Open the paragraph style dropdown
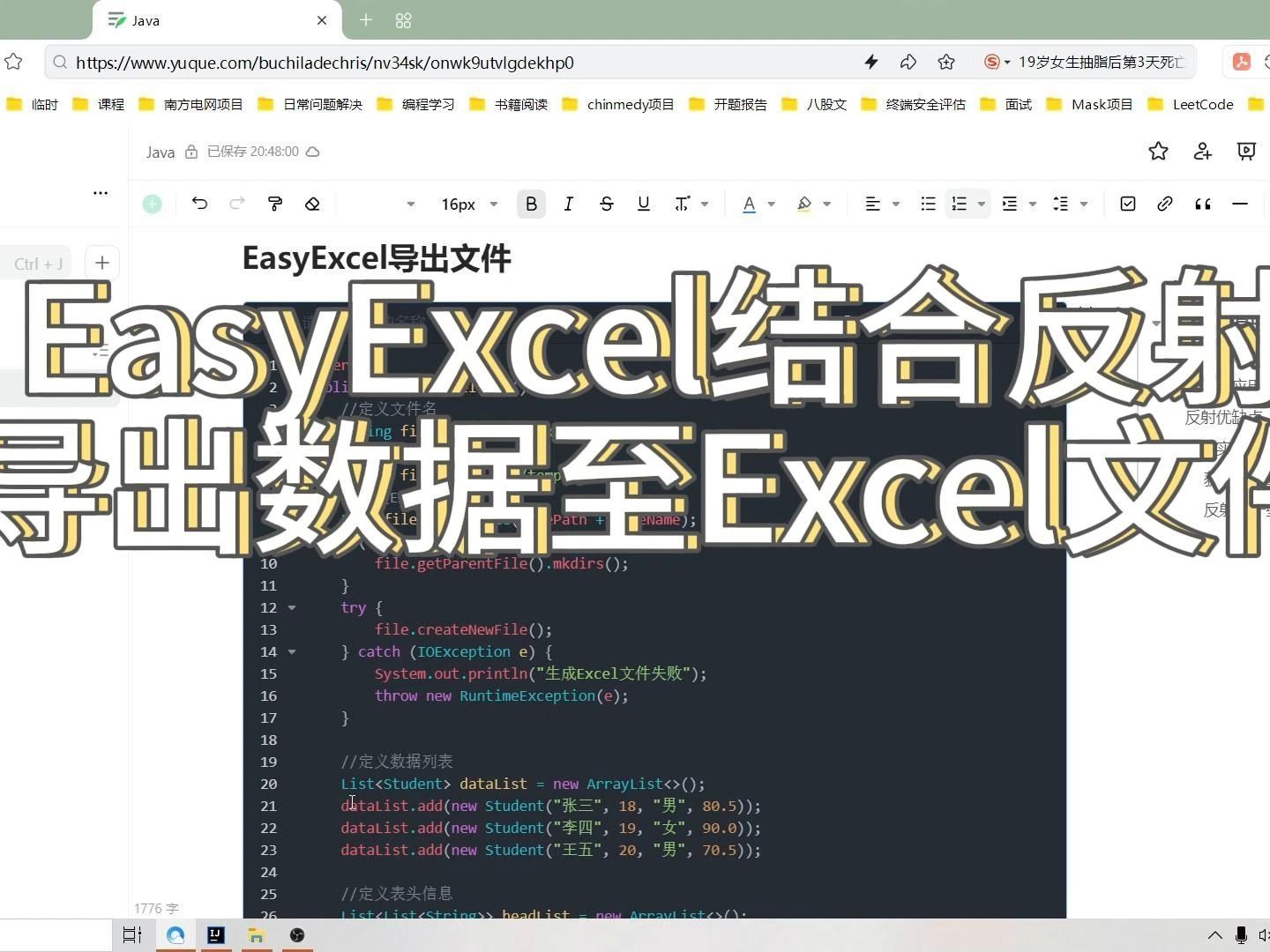This screenshot has height=952, width=1270. click(x=410, y=204)
